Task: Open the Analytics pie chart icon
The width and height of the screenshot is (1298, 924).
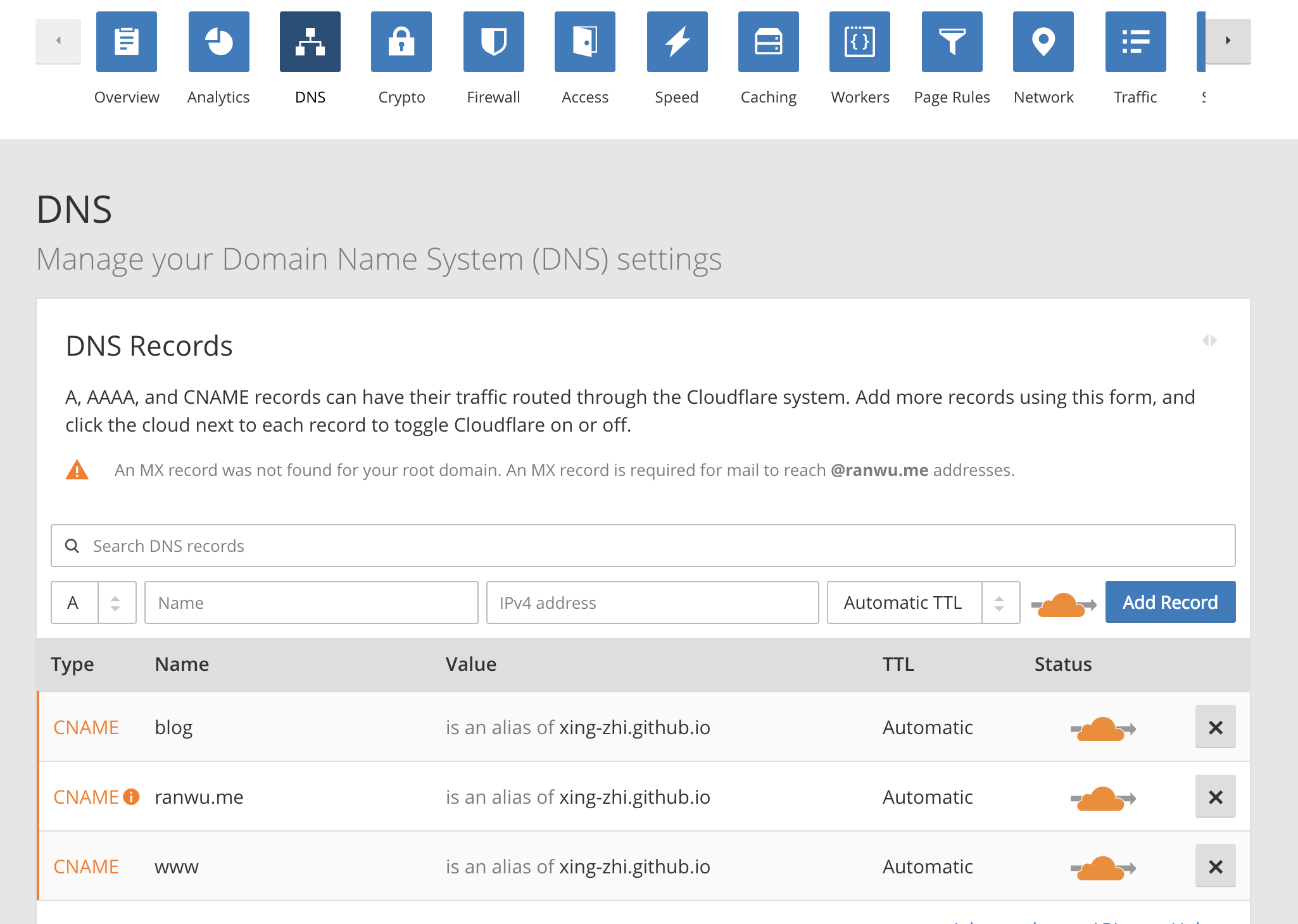Action: pyautogui.click(x=218, y=42)
